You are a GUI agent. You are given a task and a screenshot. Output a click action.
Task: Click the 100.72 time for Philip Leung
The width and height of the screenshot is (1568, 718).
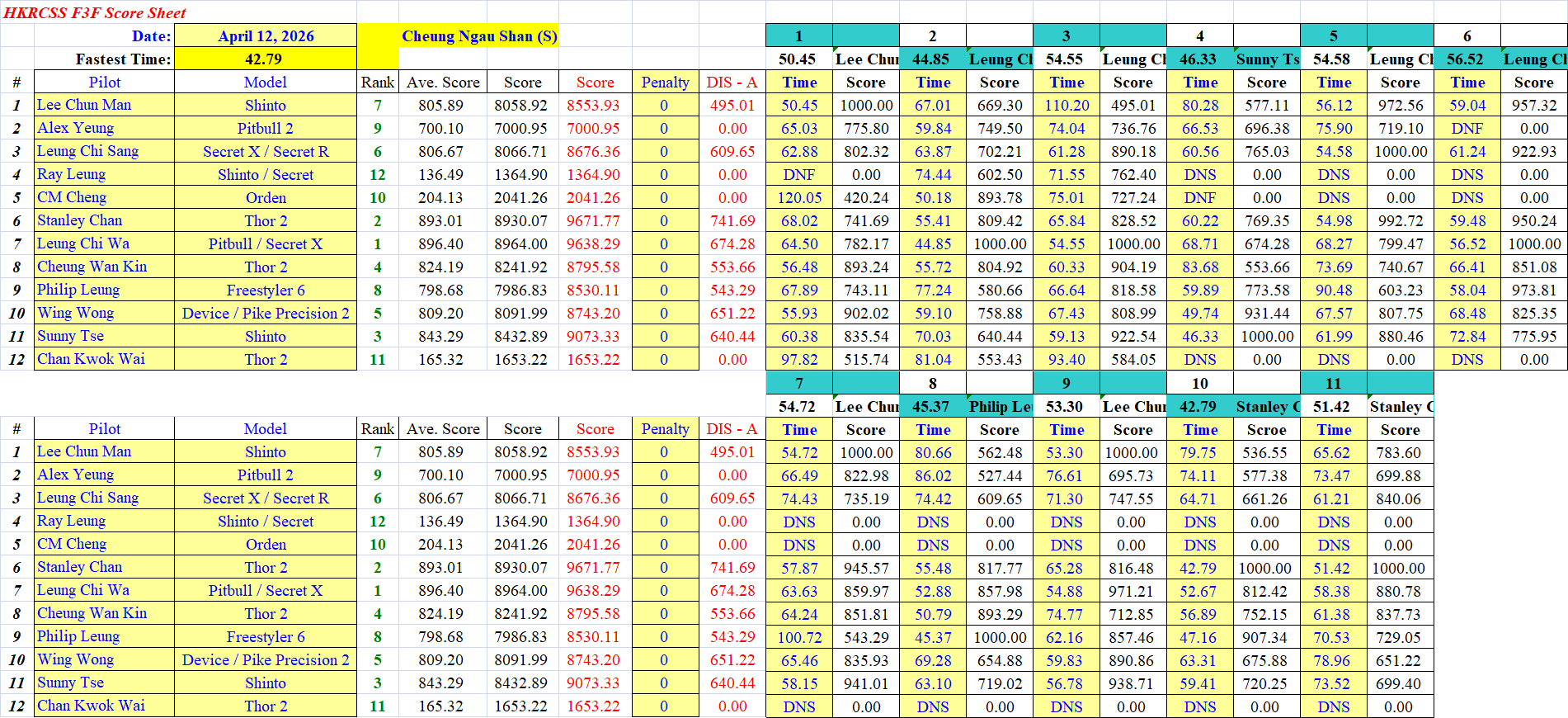[799, 637]
